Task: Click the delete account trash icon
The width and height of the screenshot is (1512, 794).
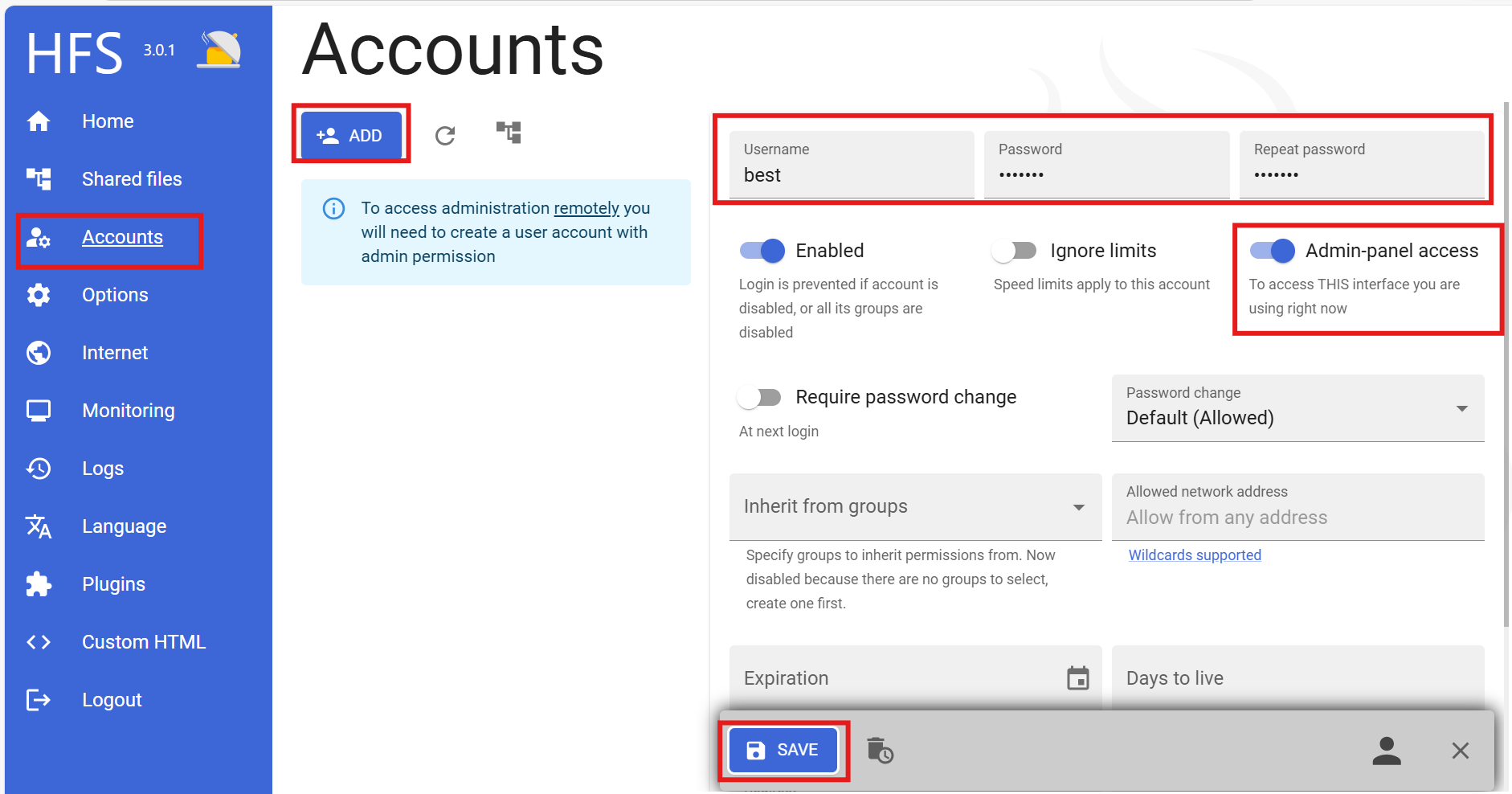Action: click(x=880, y=751)
